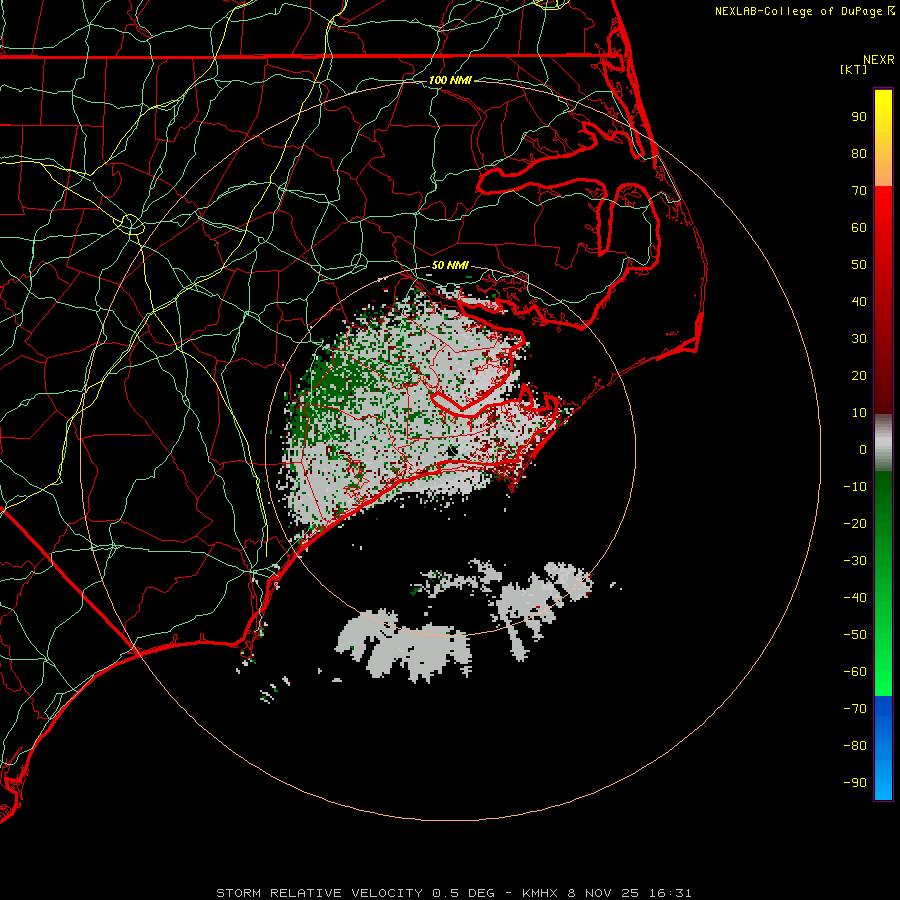Click the 60 value on the velocity scale

(x=859, y=227)
